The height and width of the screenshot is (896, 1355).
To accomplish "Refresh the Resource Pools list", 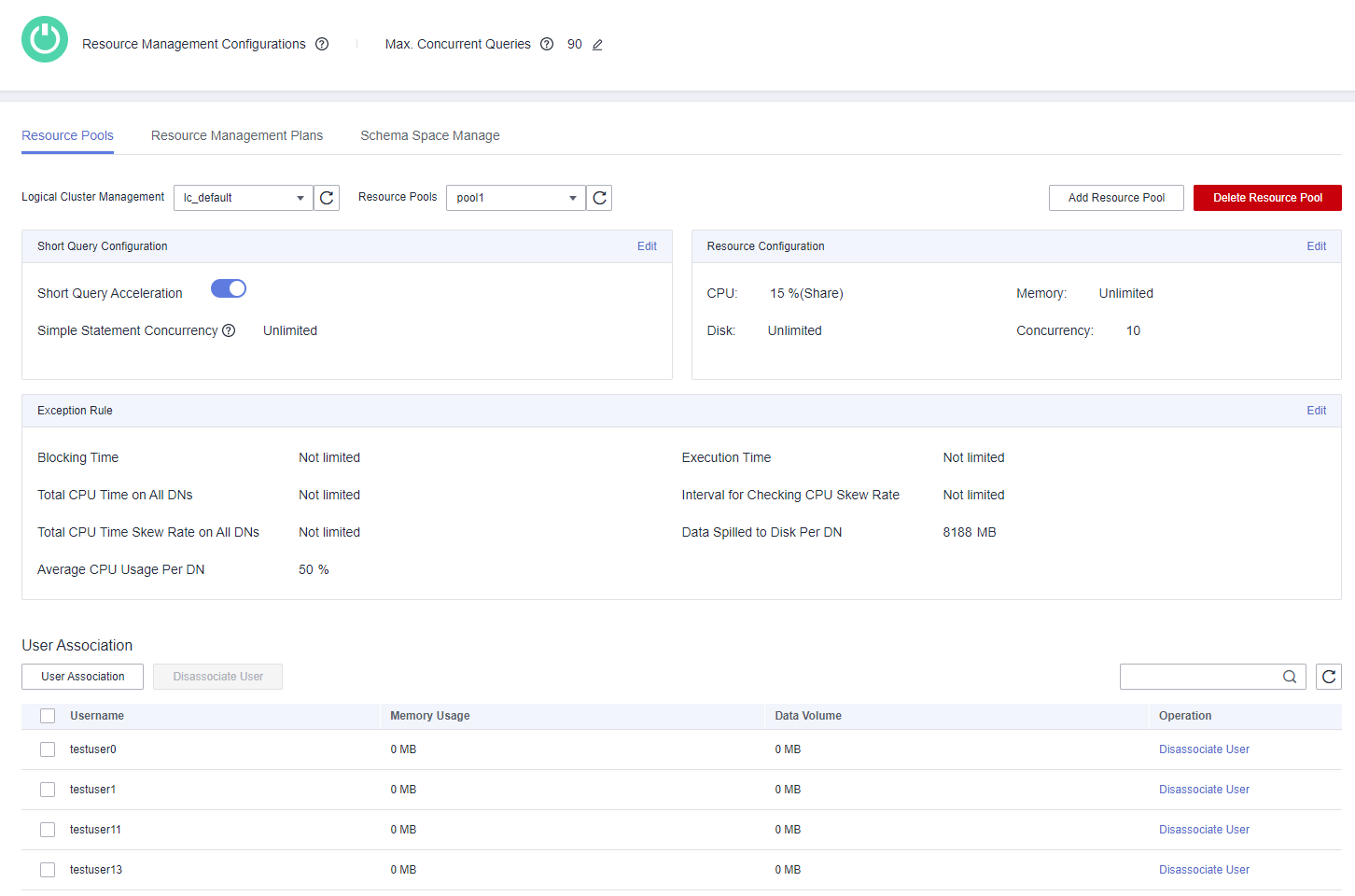I will (599, 198).
